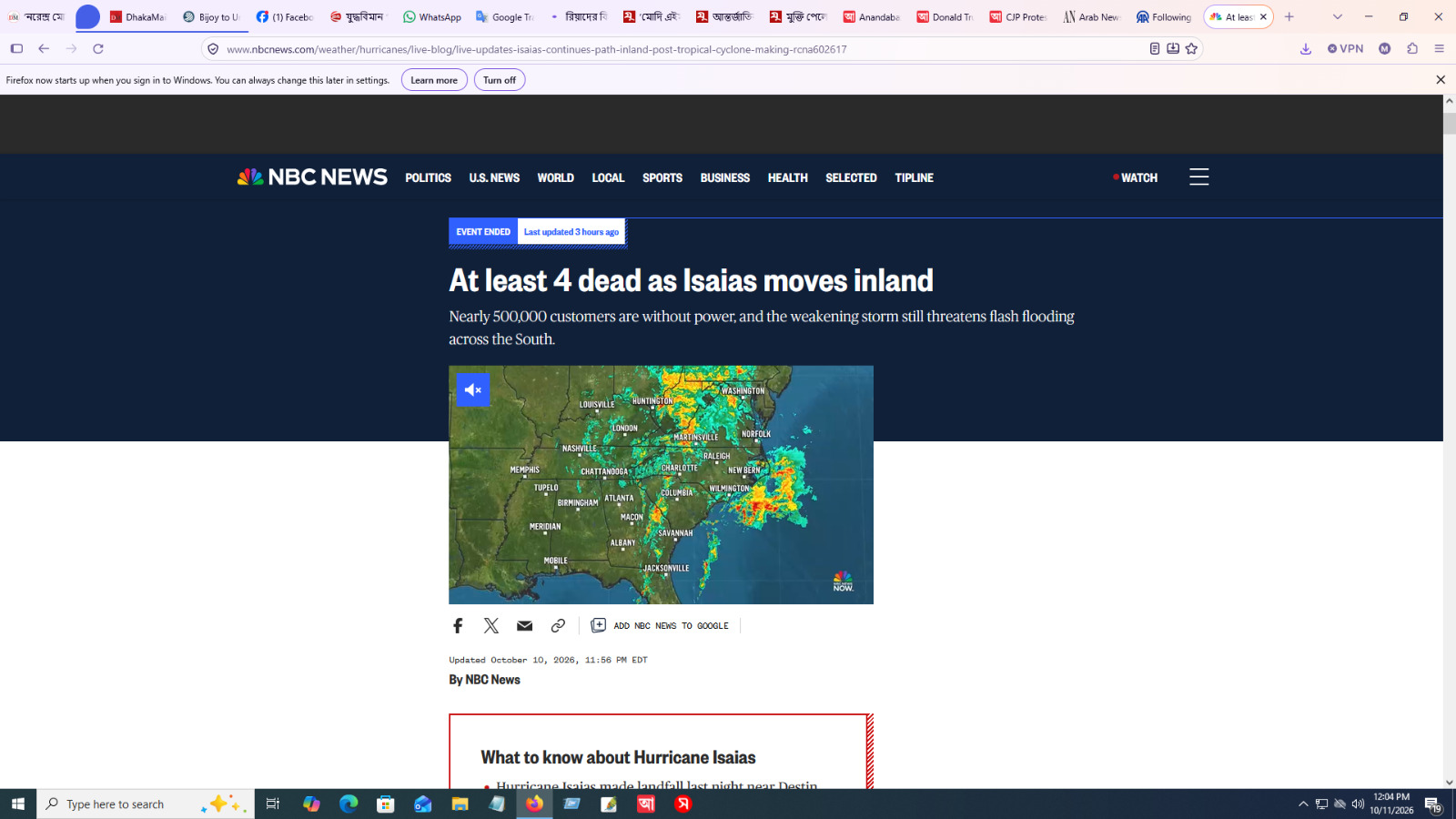Reload the current page
1456x819 pixels.
tap(98, 49)
